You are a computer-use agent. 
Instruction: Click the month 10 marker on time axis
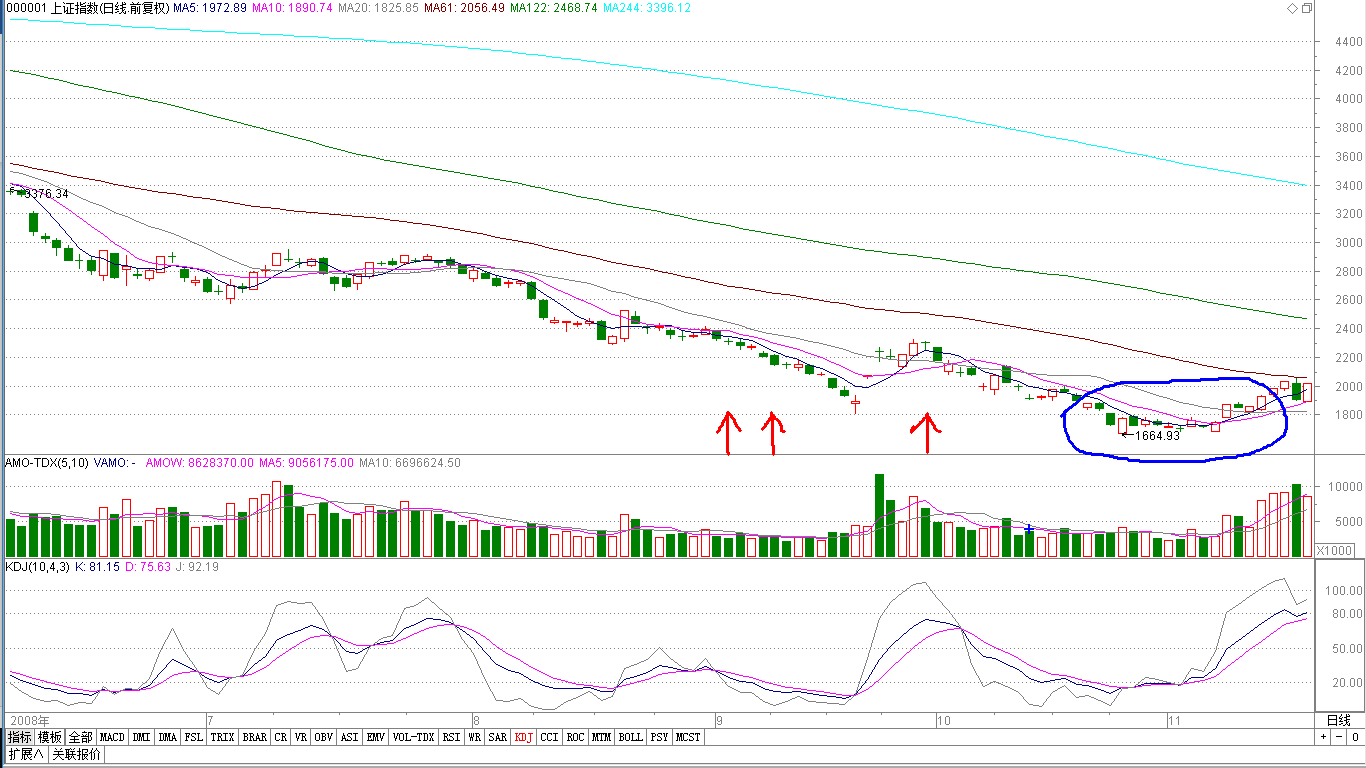[x=943, y=720]
